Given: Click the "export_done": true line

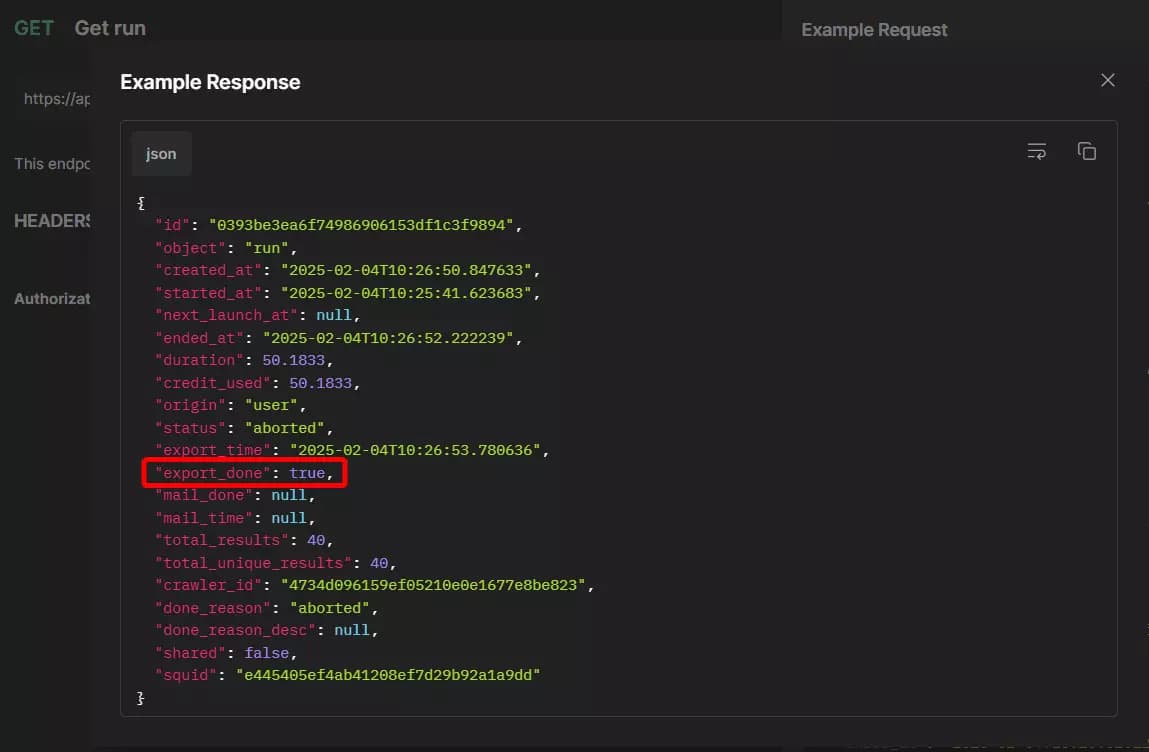Looking at the screenshot, I should [244, 473].
